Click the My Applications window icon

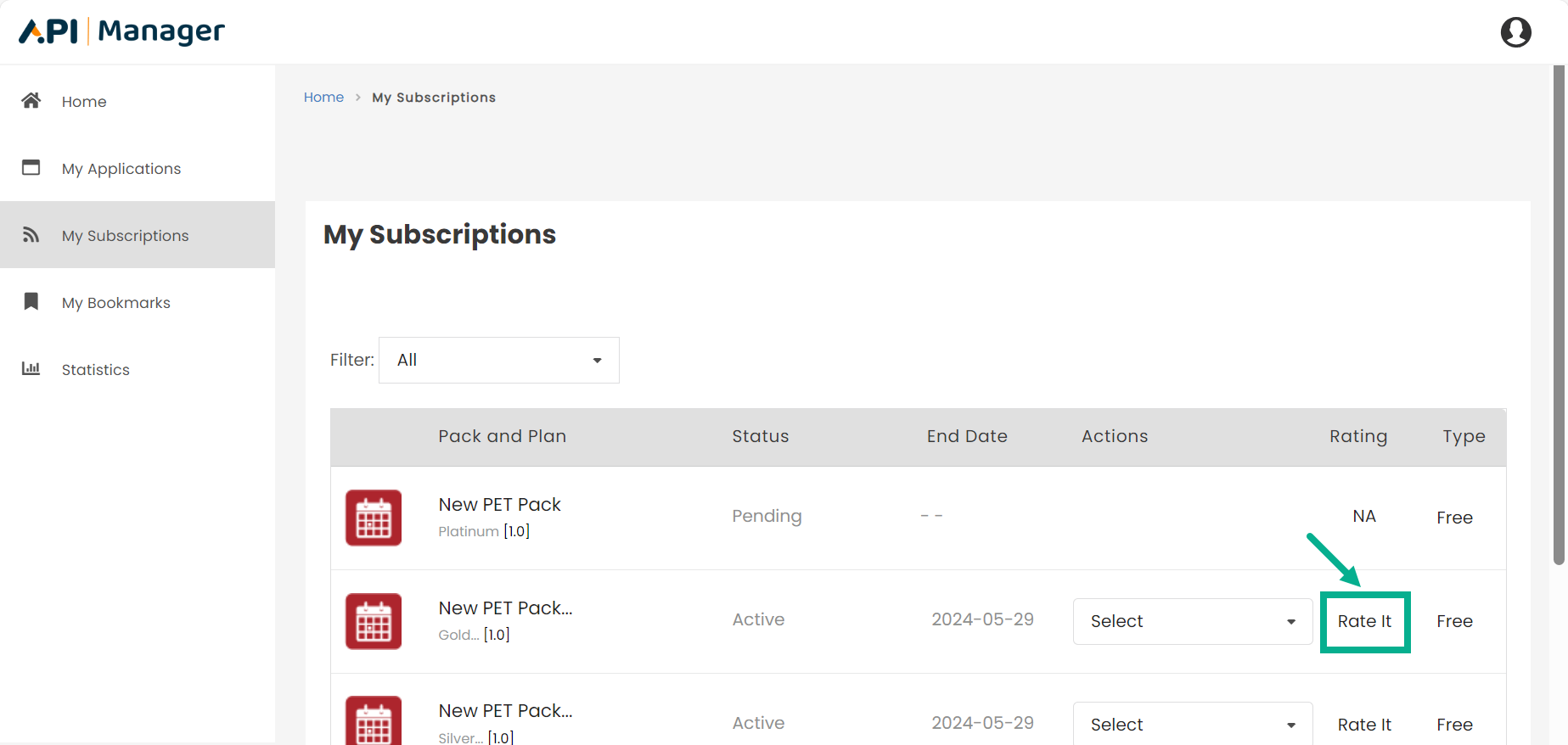click(x=31, y=167)
